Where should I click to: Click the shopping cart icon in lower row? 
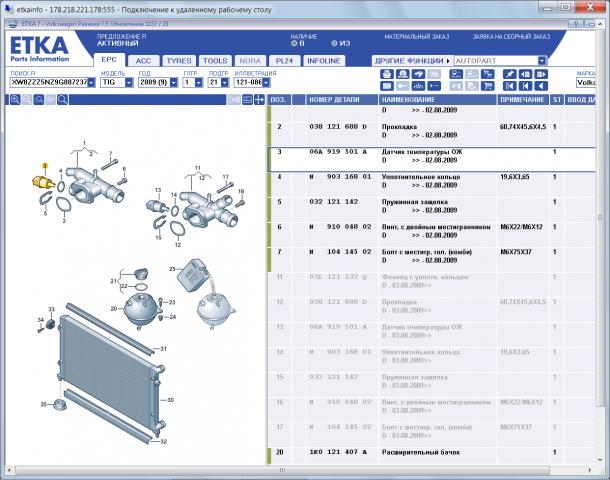click(x=487, y=86)
